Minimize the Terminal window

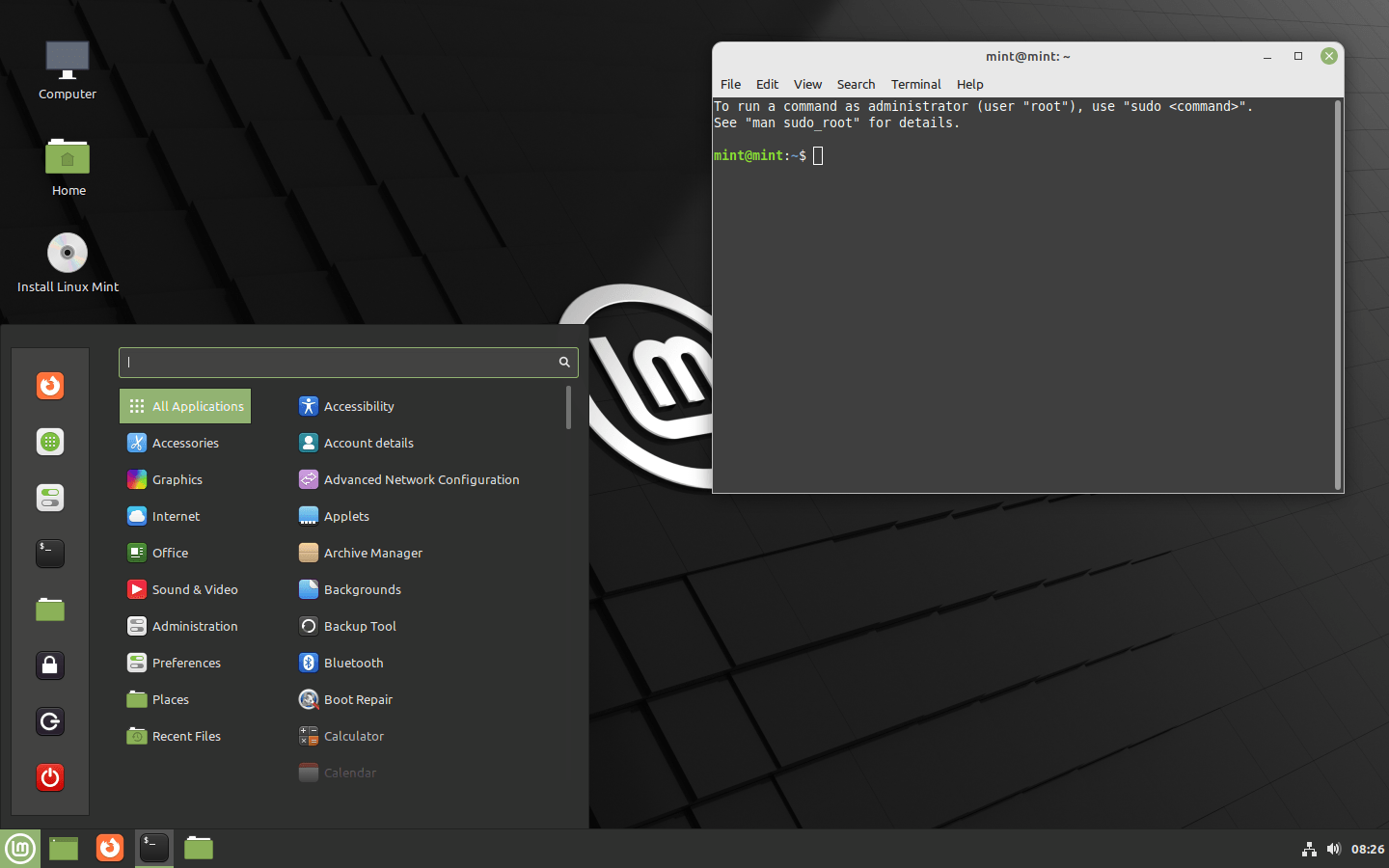(x=1267, y=56)
